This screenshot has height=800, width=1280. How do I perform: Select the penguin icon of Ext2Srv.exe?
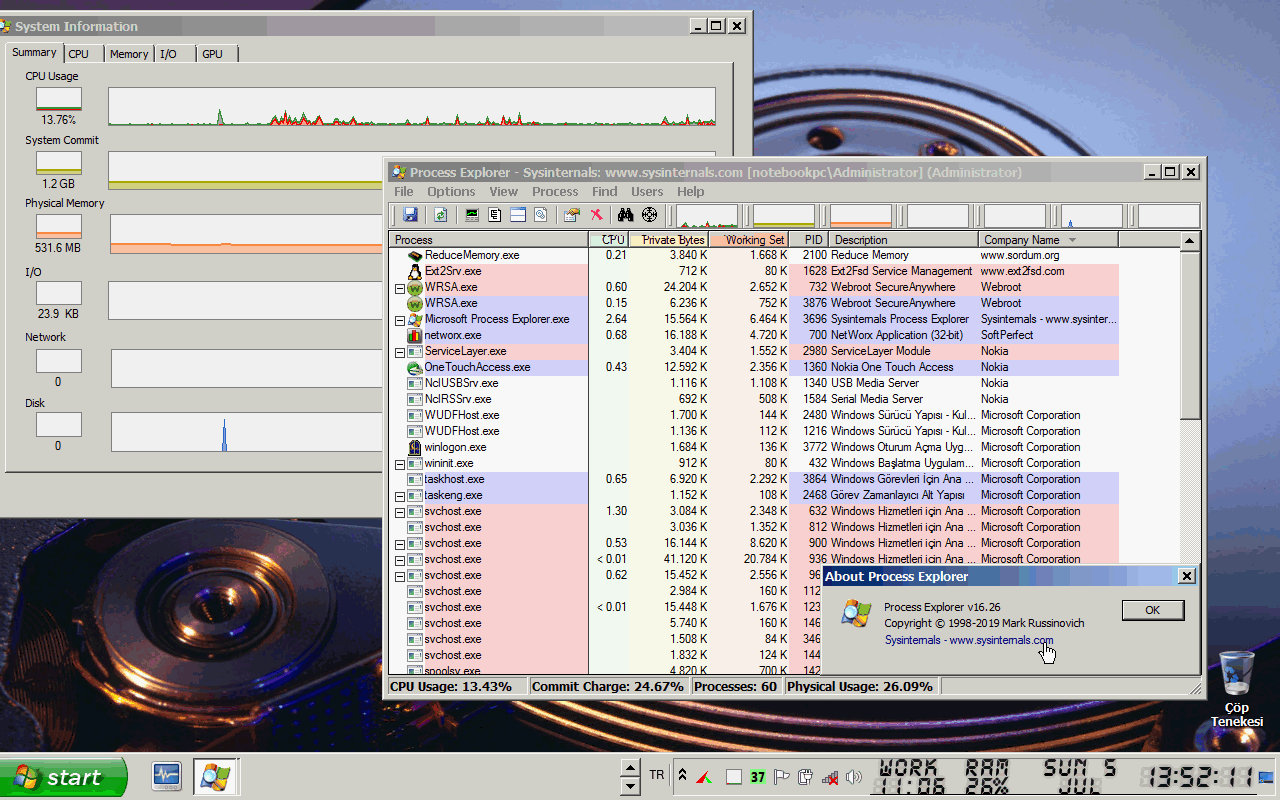416,271
